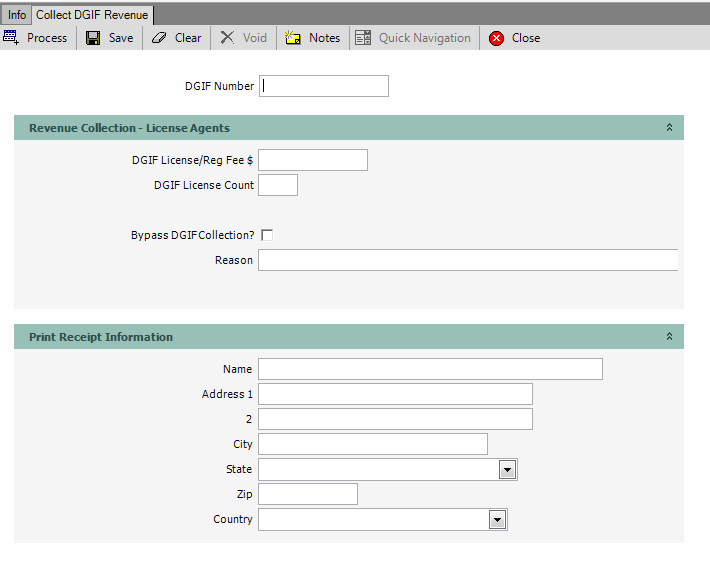Select the Zip code input field
Image resolution: width=710 pixels, height=581 pixels.
[x=308, y=494]
